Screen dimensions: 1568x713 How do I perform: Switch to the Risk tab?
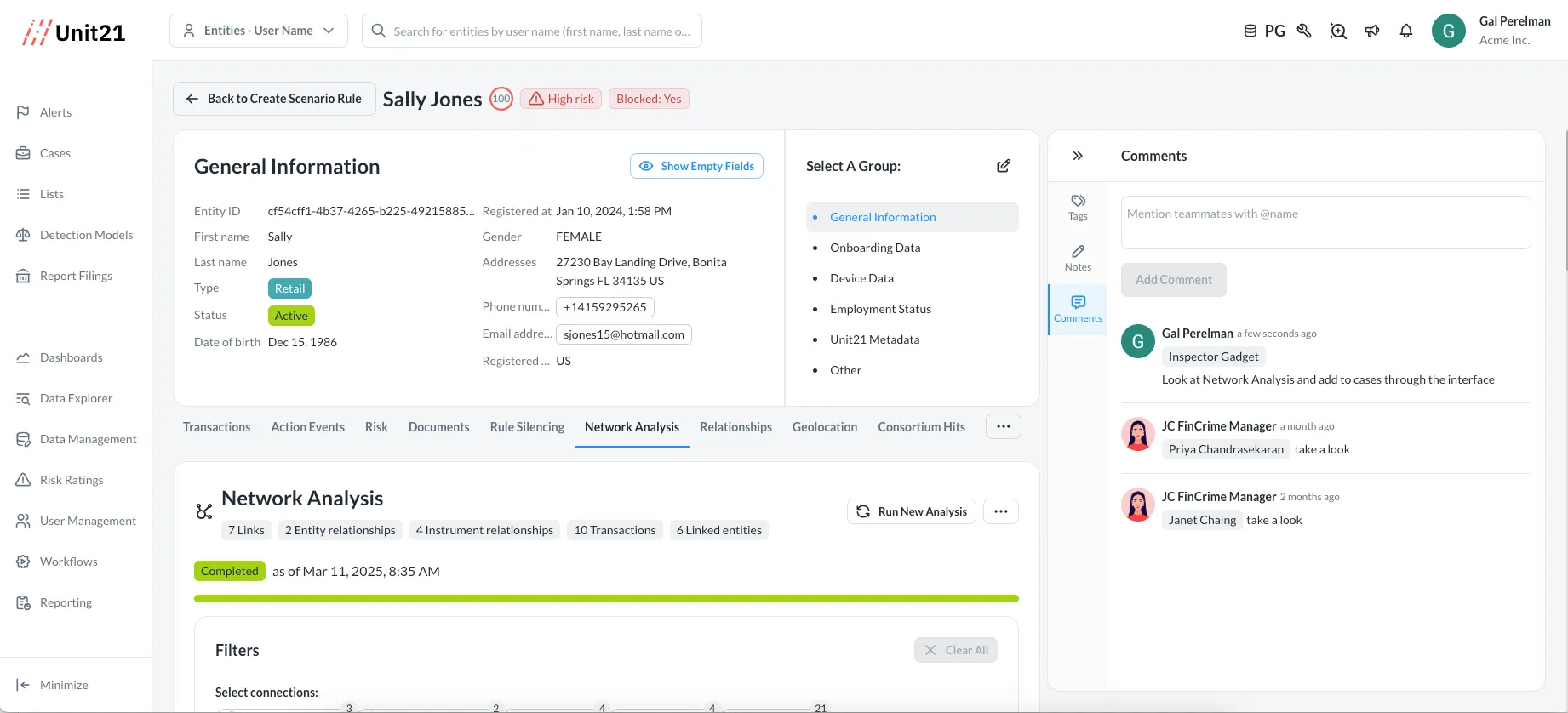[x=376, y=427]
